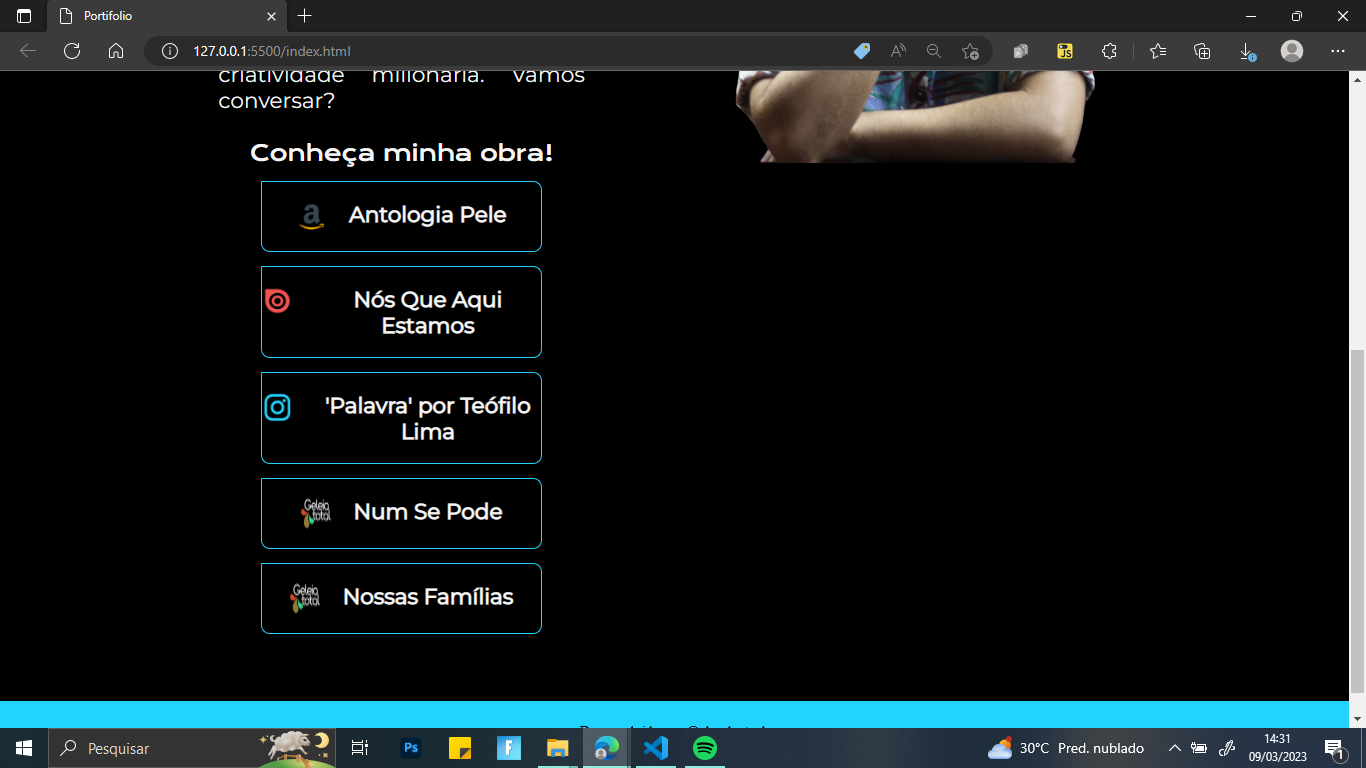This screenshot has height=768, width=1366.
Task: Open the Antologia Pele link
Action: [401, 216]
